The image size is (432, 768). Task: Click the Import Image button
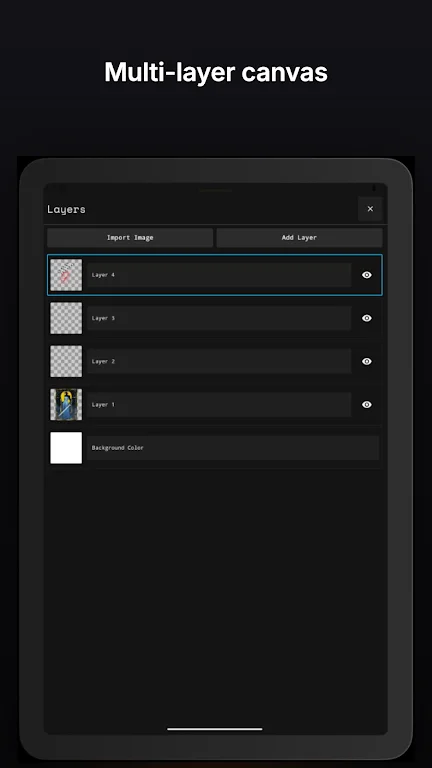130,238
